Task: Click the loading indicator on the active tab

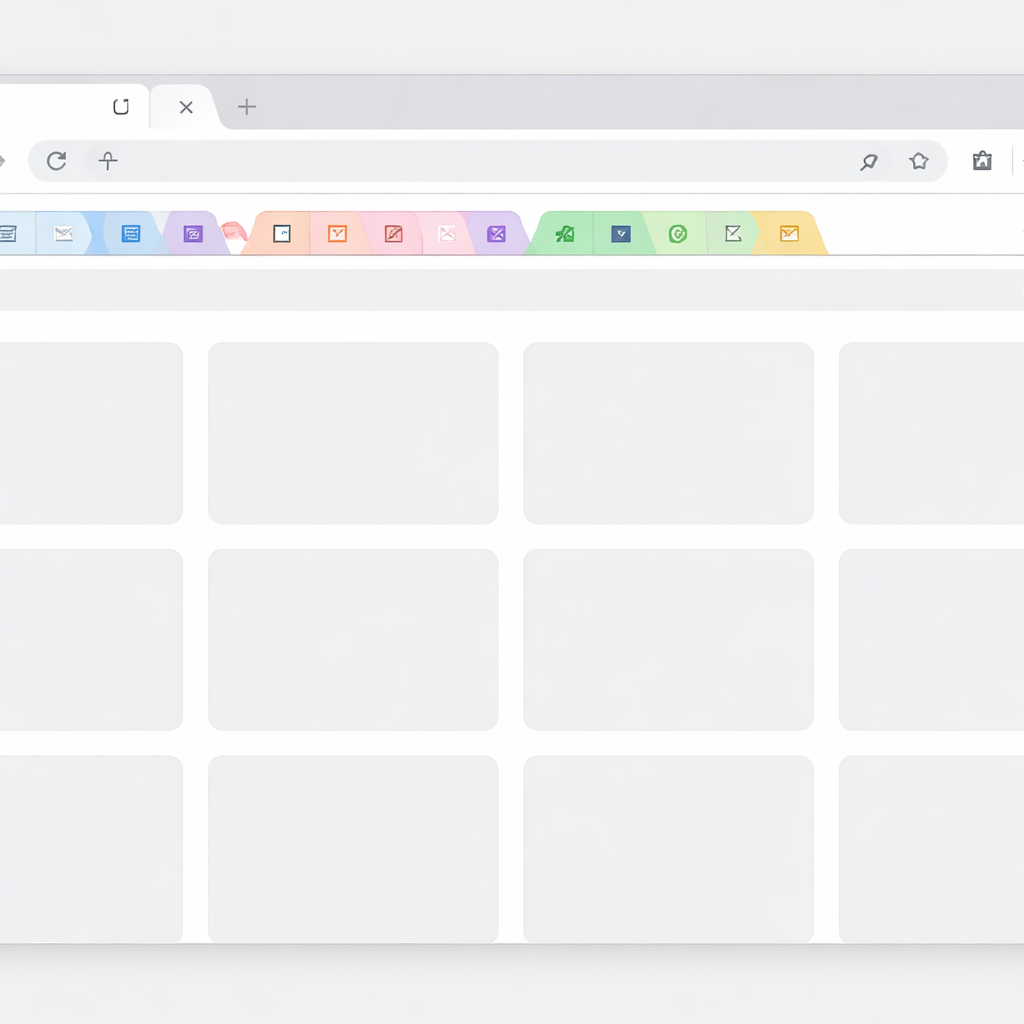Action: coord(121,107)
